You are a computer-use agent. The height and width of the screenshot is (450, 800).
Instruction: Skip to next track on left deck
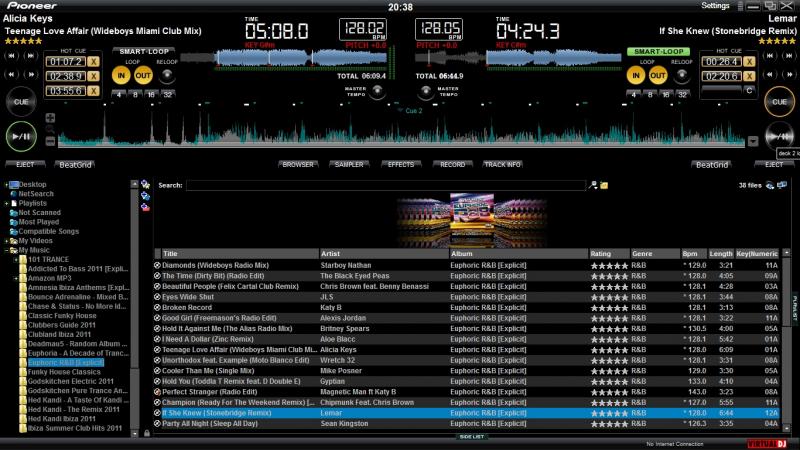[31, 56]
